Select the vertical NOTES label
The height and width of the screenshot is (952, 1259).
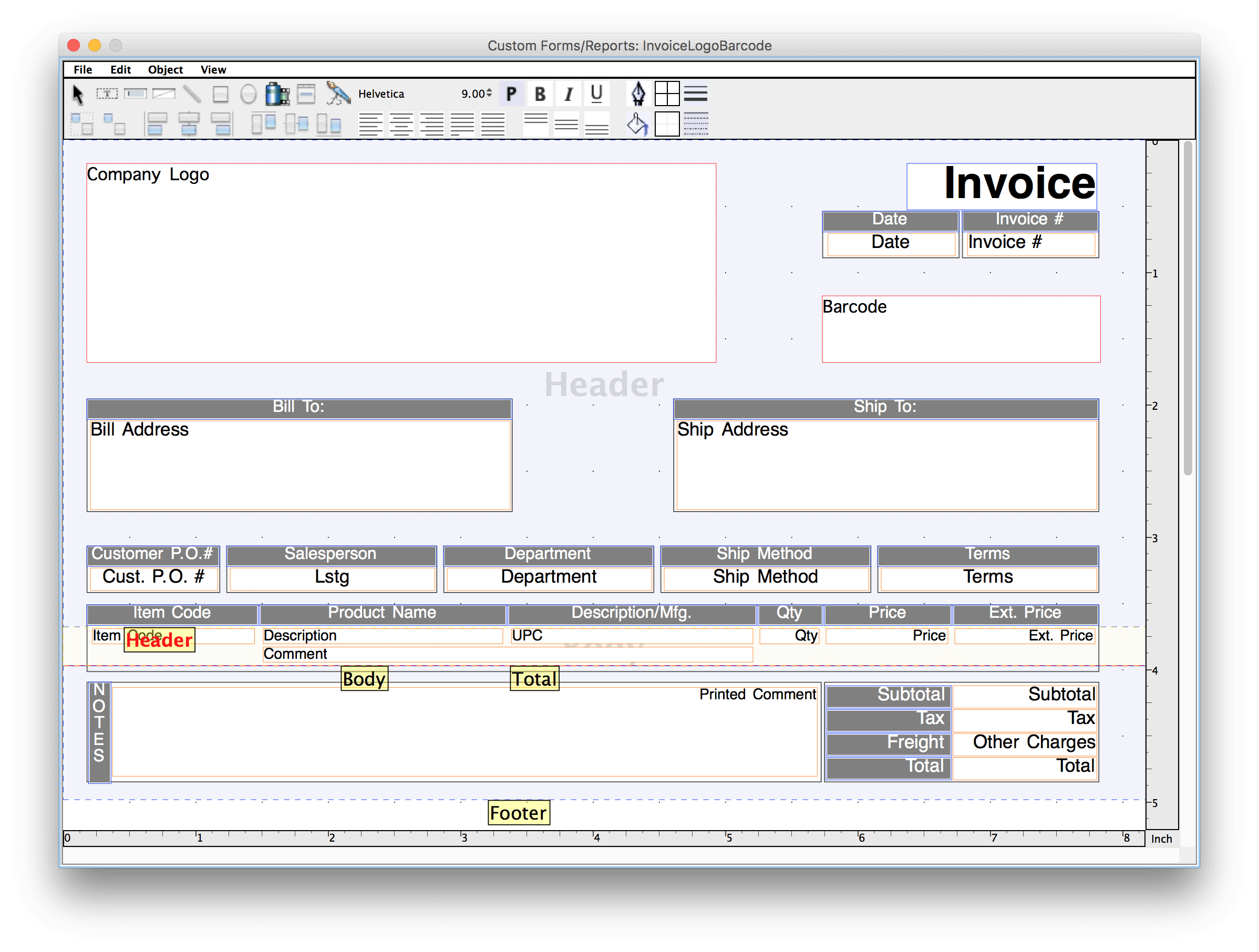click(x=99, y=732)
